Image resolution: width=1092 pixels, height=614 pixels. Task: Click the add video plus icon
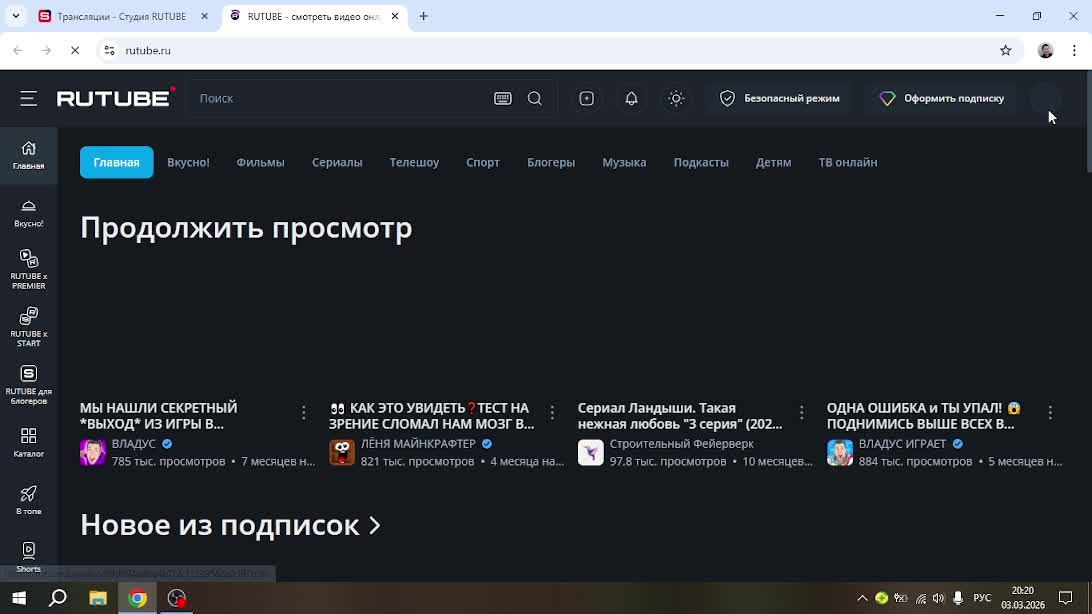(x=586, y=98)
